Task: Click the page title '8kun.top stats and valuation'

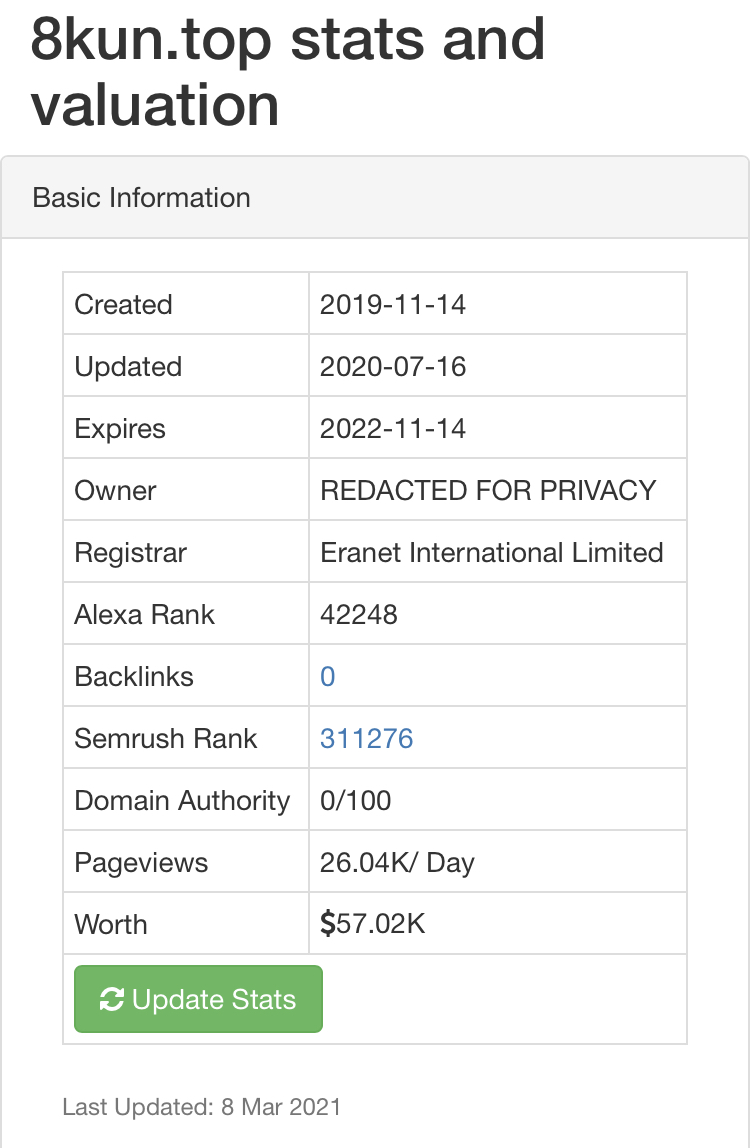Action: pos(288,71)
